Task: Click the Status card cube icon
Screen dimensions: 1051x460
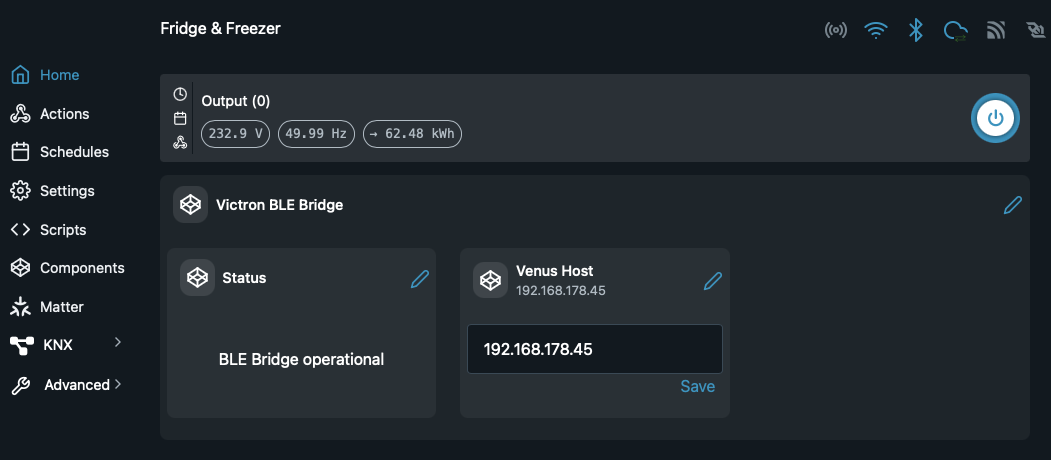Action: coord(198,278)
